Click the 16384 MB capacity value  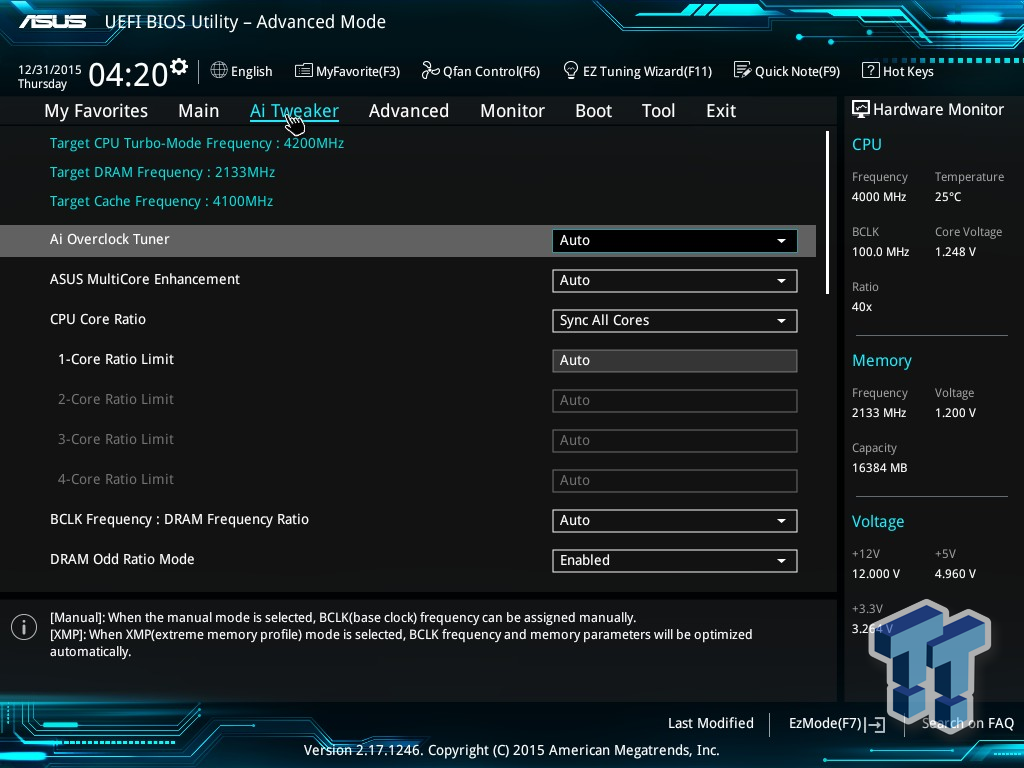click(x=880, y=468)
